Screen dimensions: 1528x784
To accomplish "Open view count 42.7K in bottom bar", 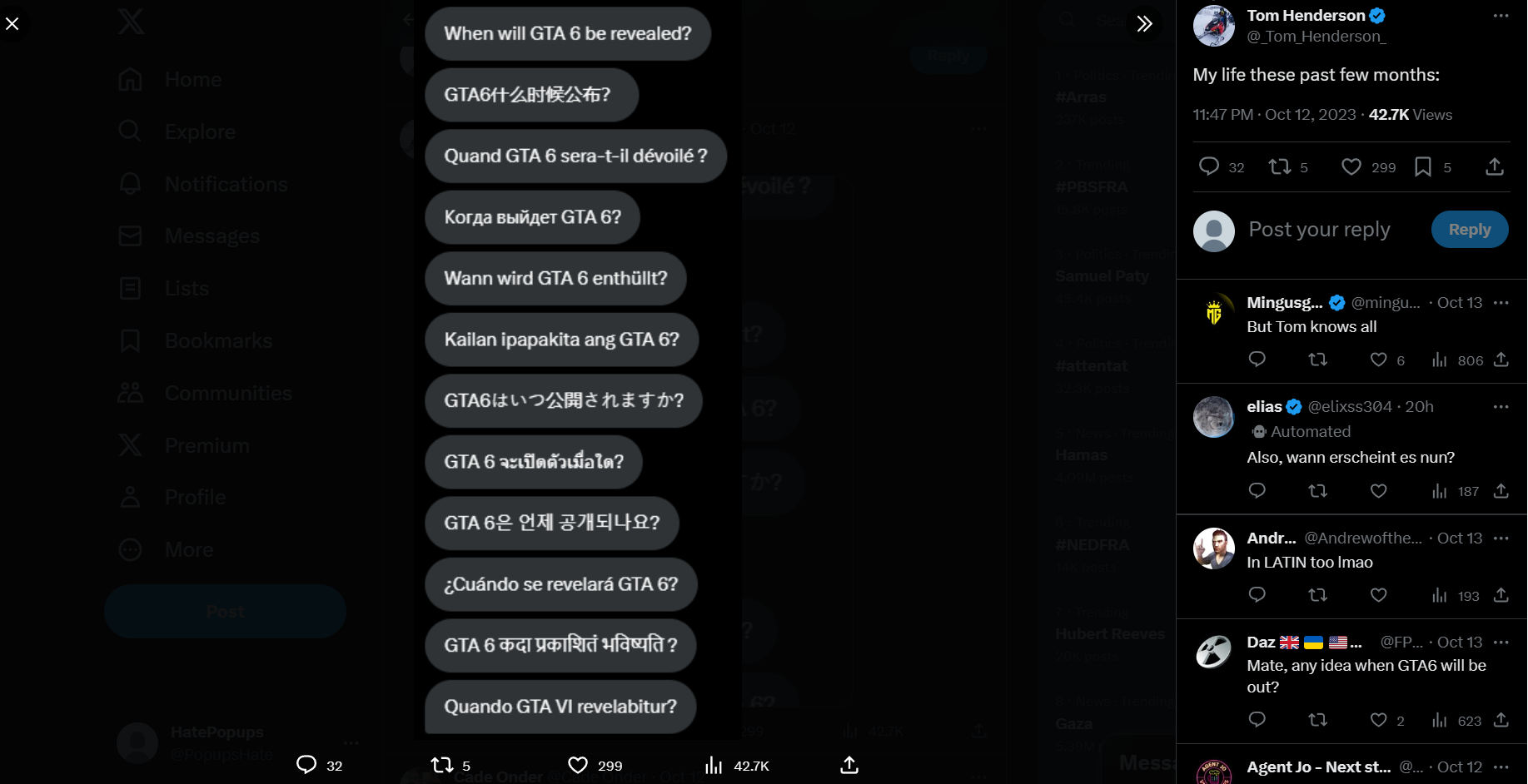I will tap(737, 766).
